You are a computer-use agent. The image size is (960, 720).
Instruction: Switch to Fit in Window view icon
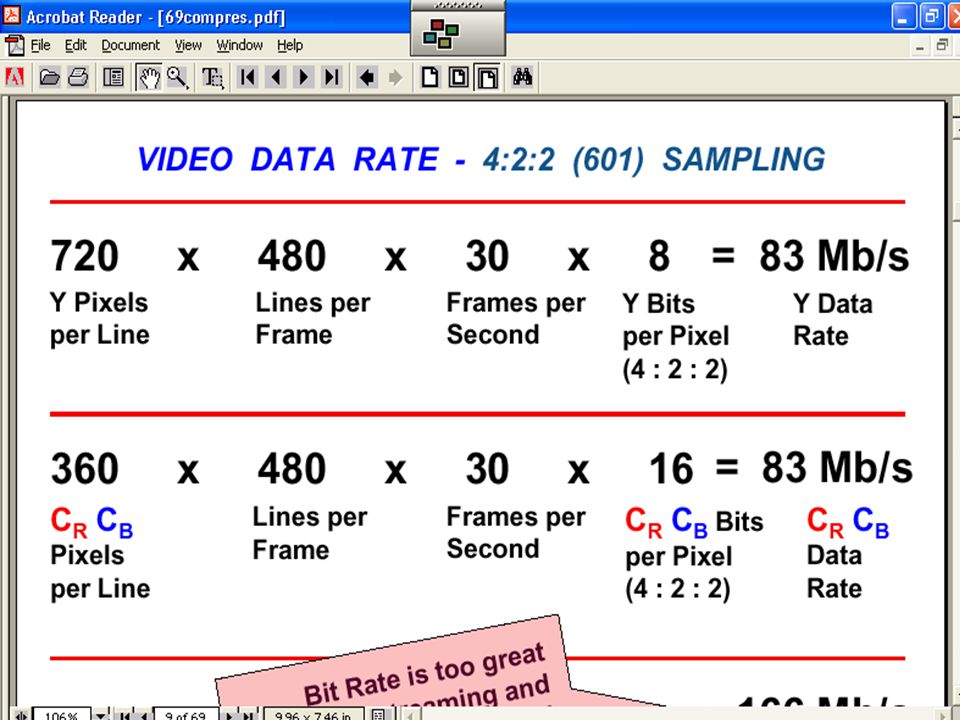(459, 77)
